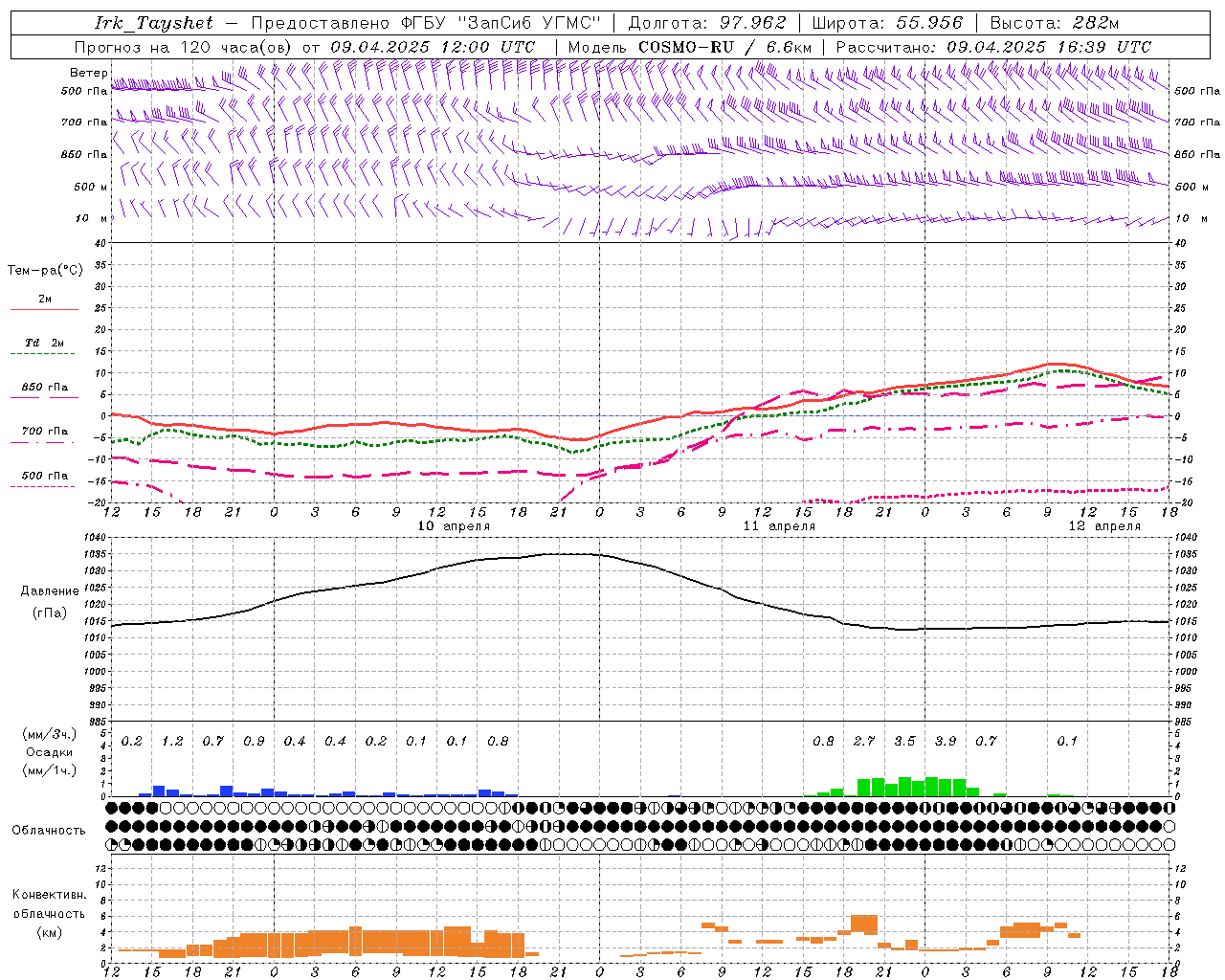The image size is (1225, 980).
Task: Click the station title Irk_Tayshet
Action: [153, 23]
